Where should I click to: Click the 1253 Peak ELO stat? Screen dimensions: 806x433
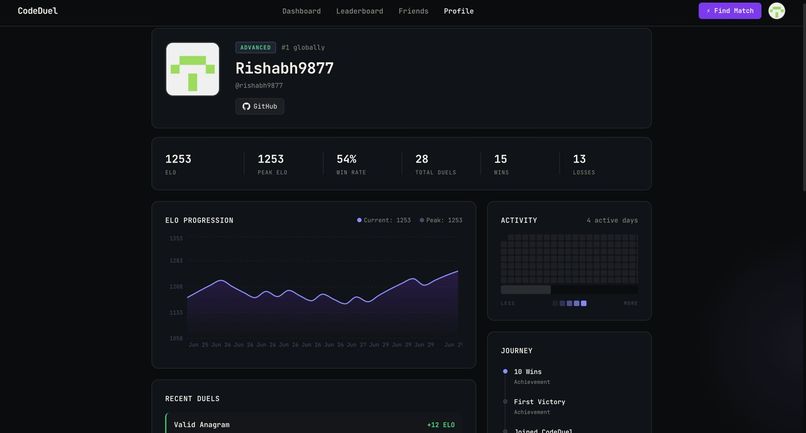pos(272,164)
